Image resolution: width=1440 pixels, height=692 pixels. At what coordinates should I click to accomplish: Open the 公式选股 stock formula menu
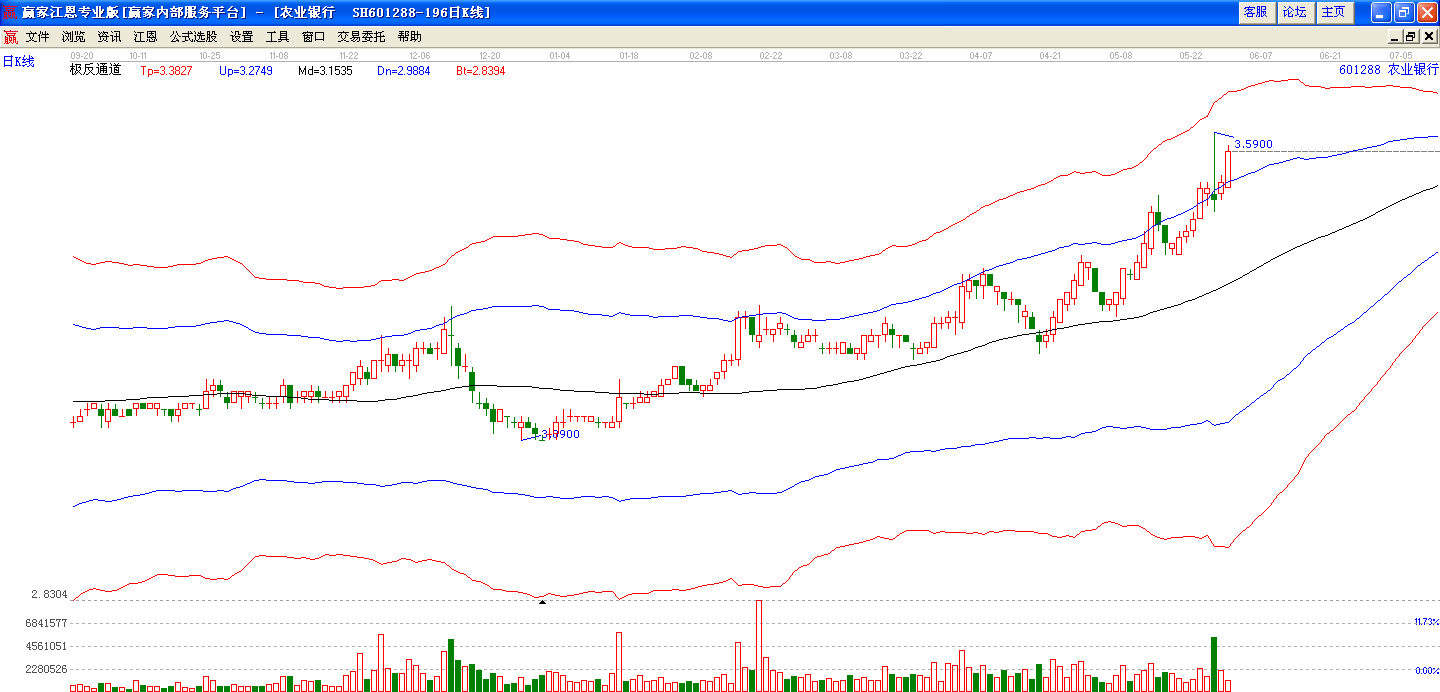193,36
